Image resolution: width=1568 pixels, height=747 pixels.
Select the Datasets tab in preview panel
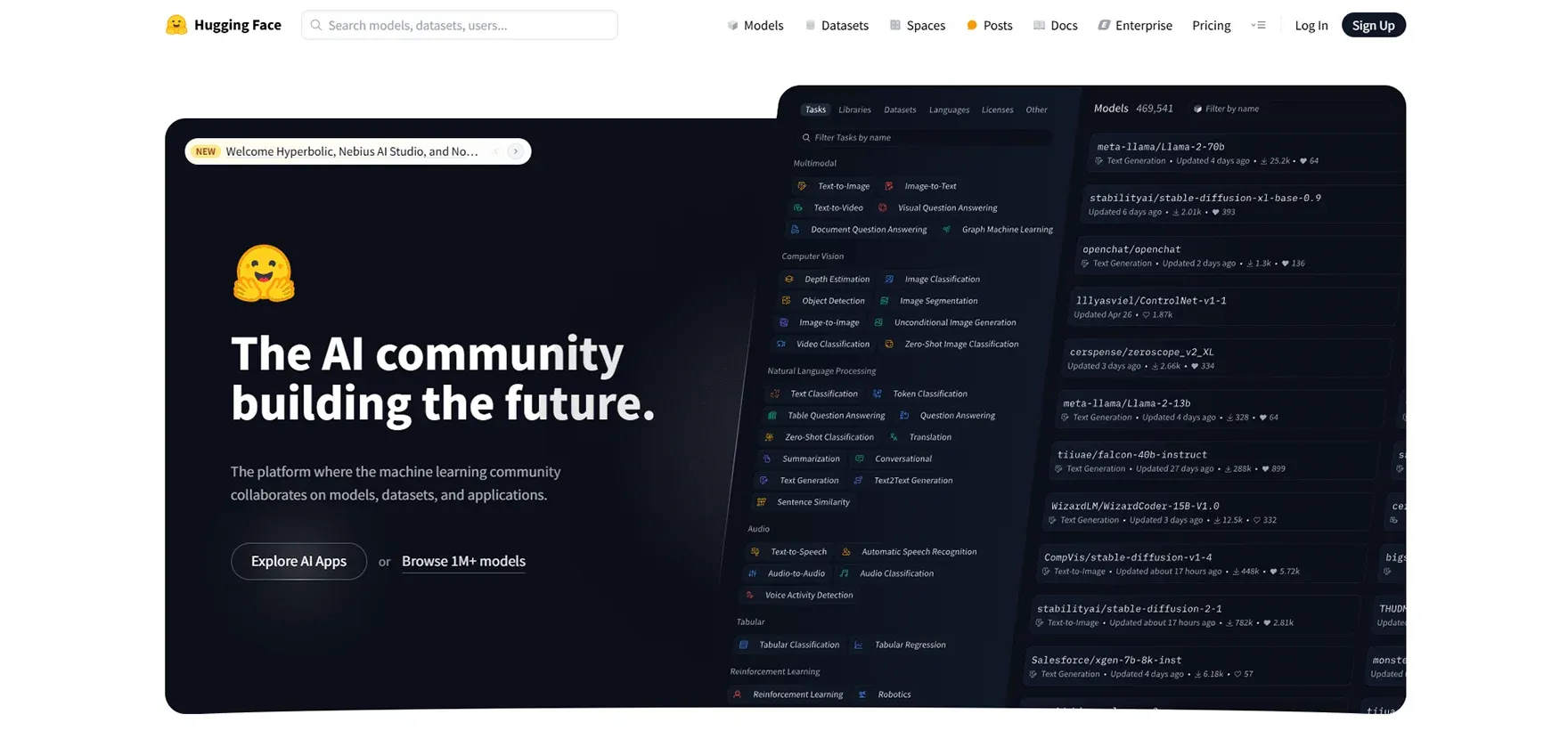point(900,110)
